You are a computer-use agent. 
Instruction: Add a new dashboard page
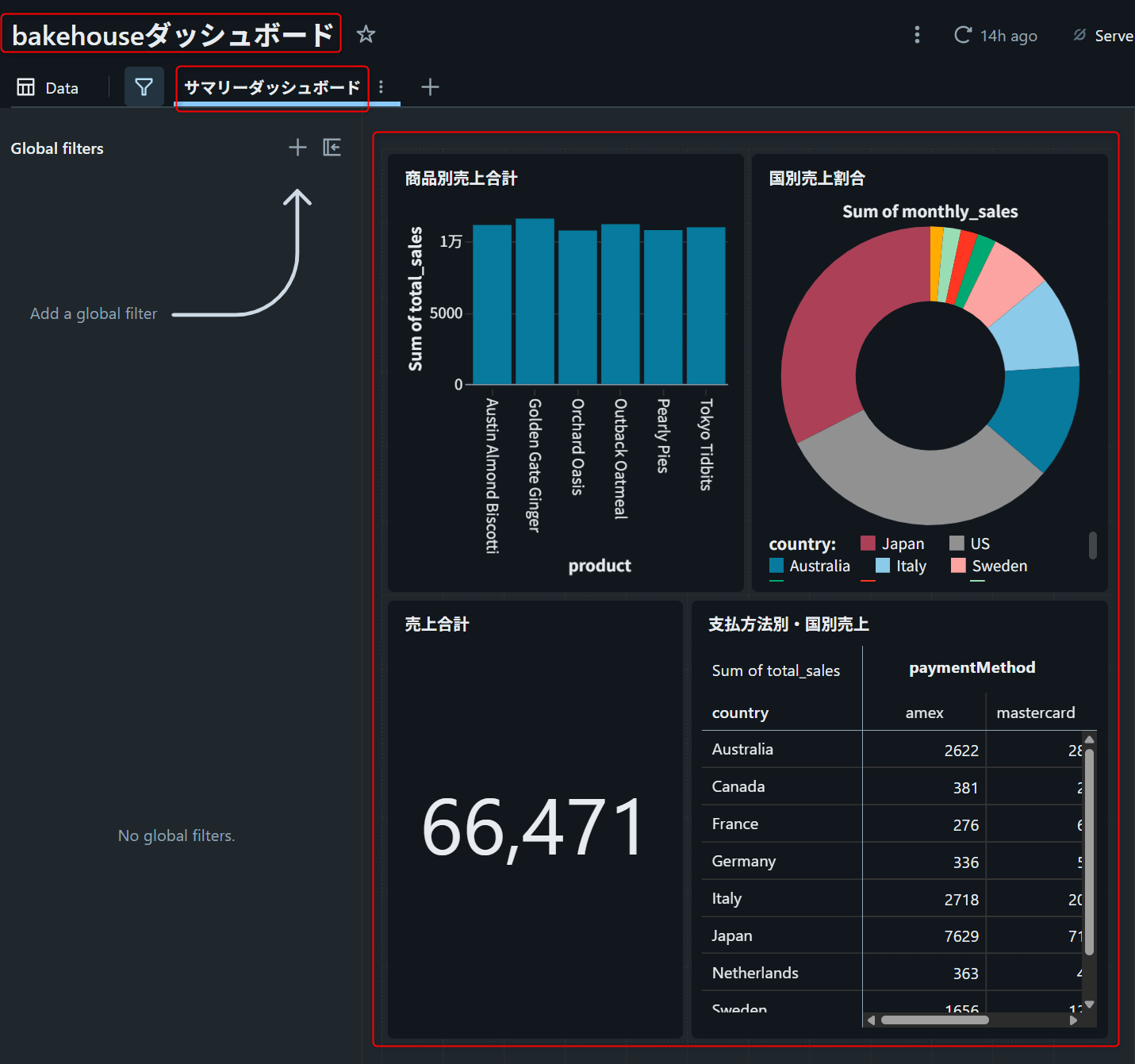point(430,87)
